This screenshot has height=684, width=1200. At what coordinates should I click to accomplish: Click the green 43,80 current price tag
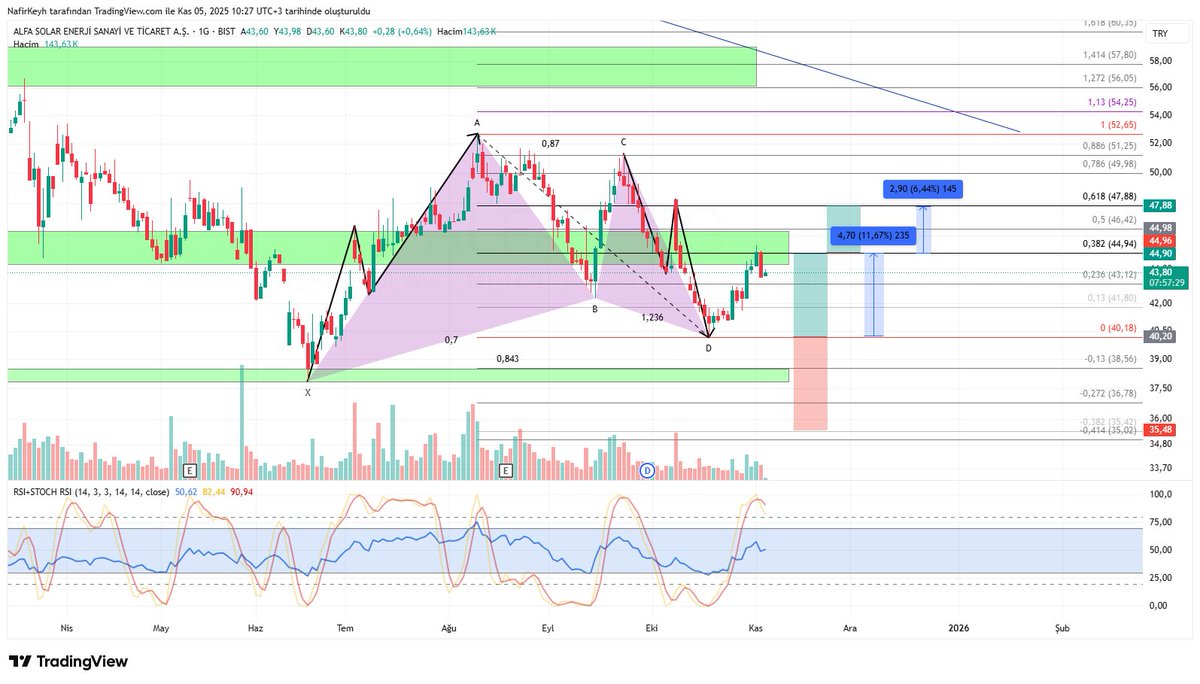pyautogui.click(x=1160, y=272)
